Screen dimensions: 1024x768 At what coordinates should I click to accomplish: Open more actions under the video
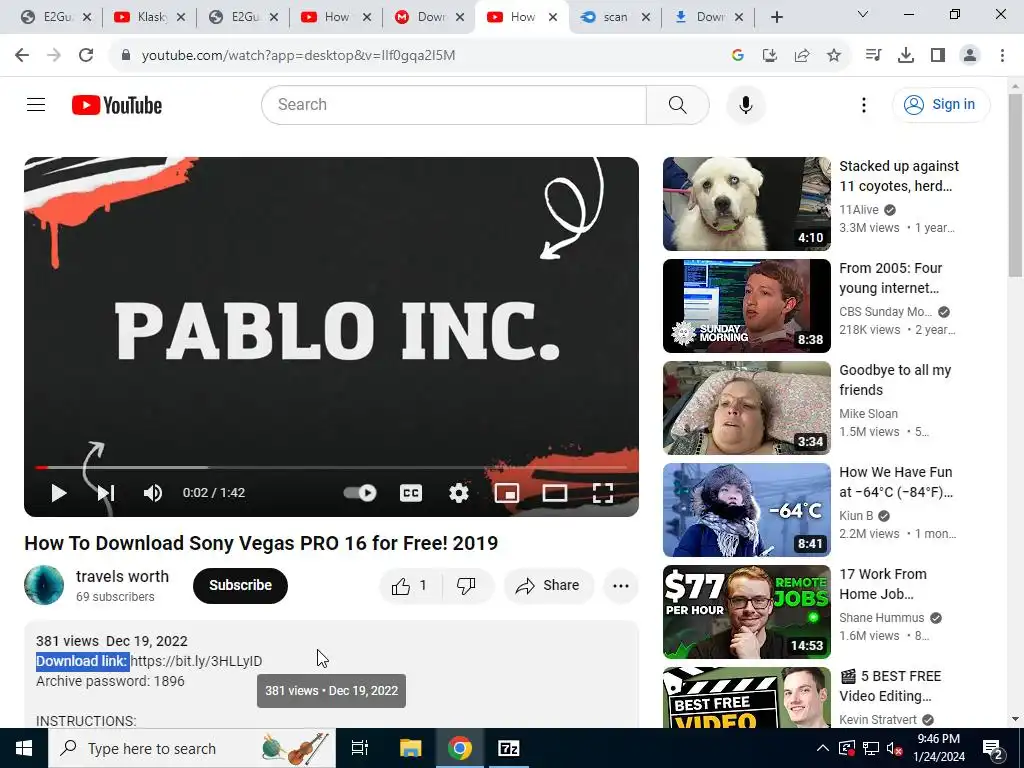point(621,586)
